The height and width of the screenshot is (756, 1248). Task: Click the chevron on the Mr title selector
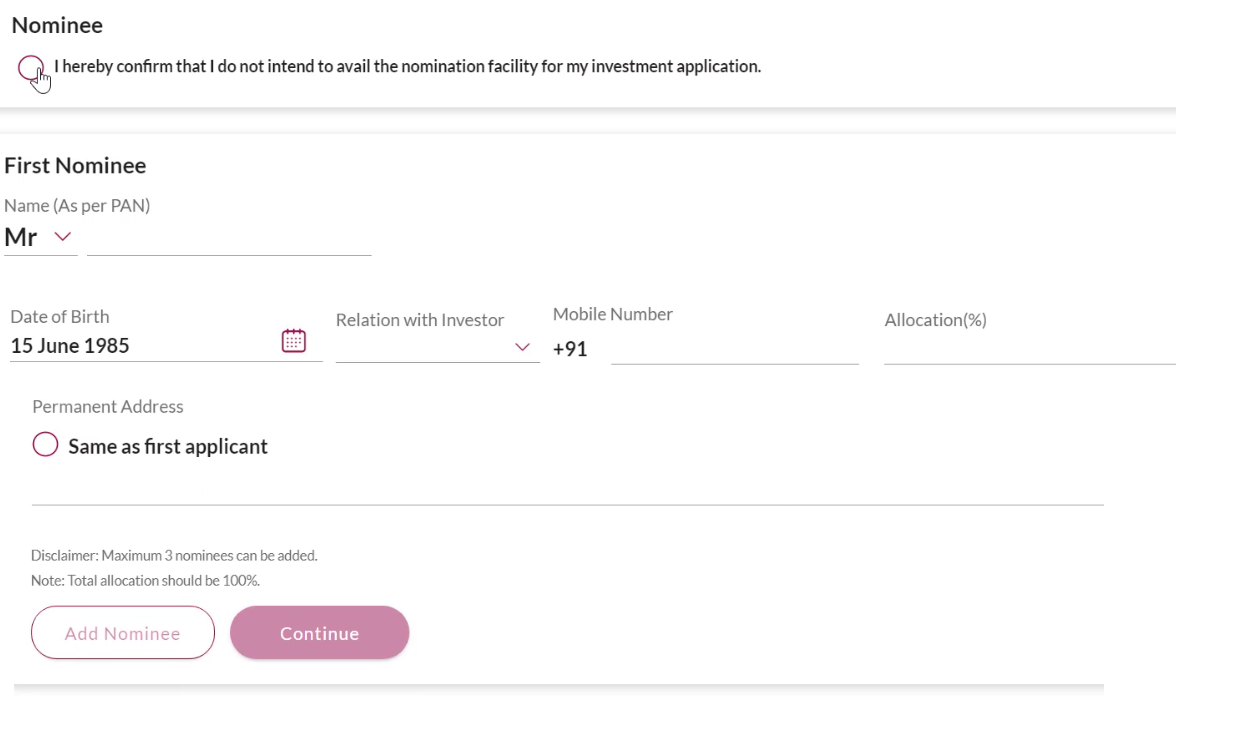tap(62, 237)
